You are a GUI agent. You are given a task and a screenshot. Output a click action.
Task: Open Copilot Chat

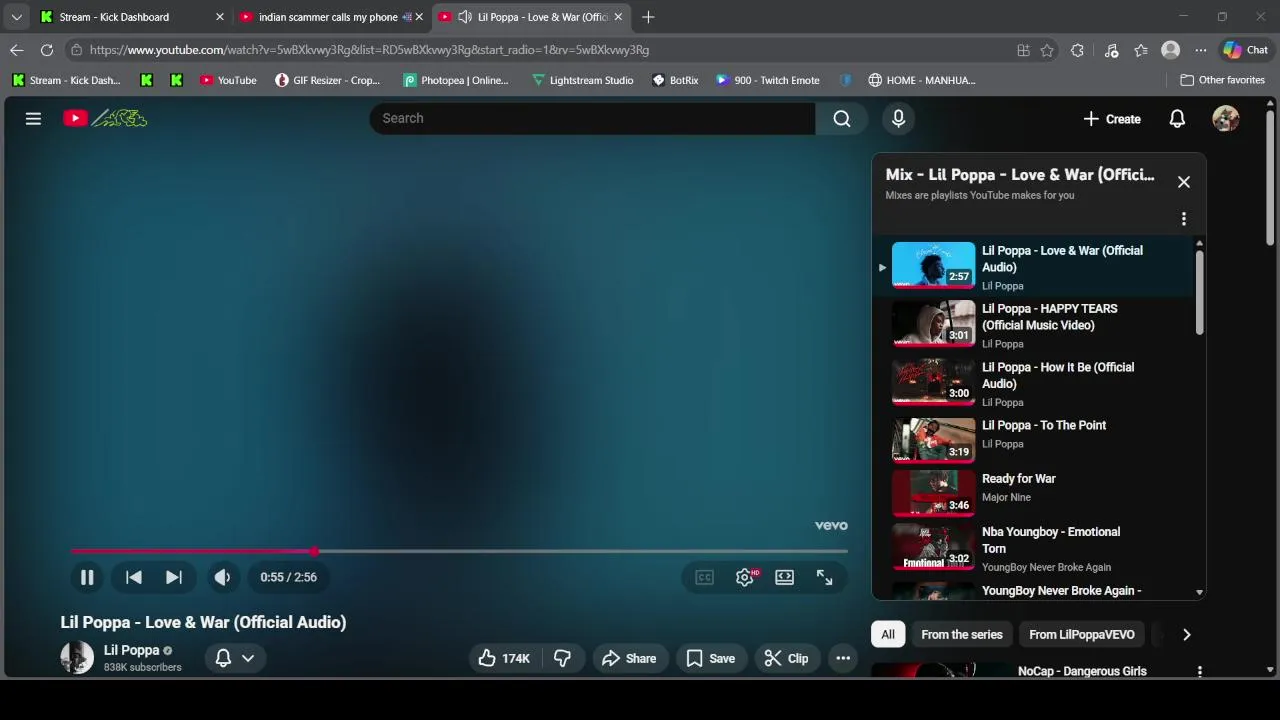tap(1245, 50)
